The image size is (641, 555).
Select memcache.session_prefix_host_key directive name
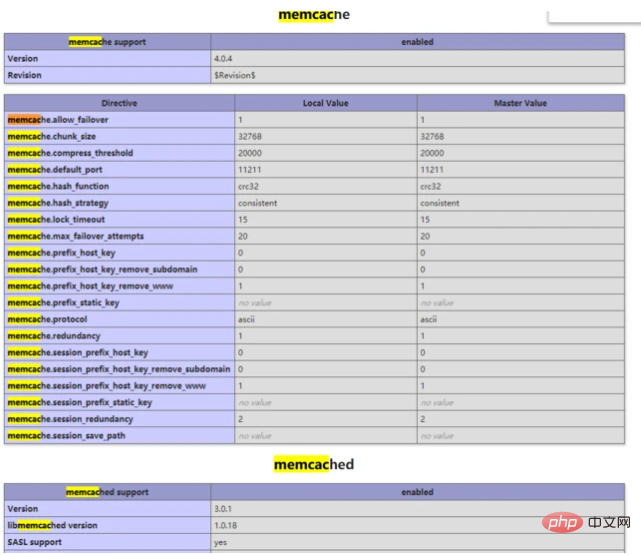(78, 353)
